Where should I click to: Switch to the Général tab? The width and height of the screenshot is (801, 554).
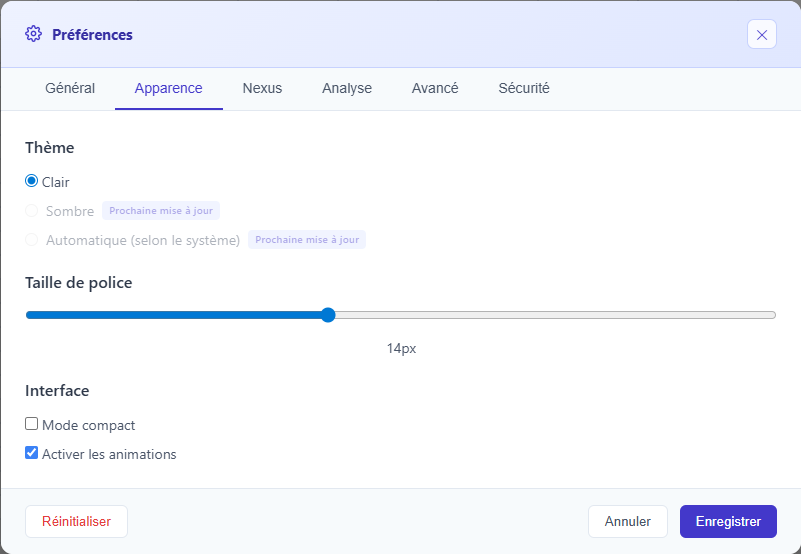70,88
